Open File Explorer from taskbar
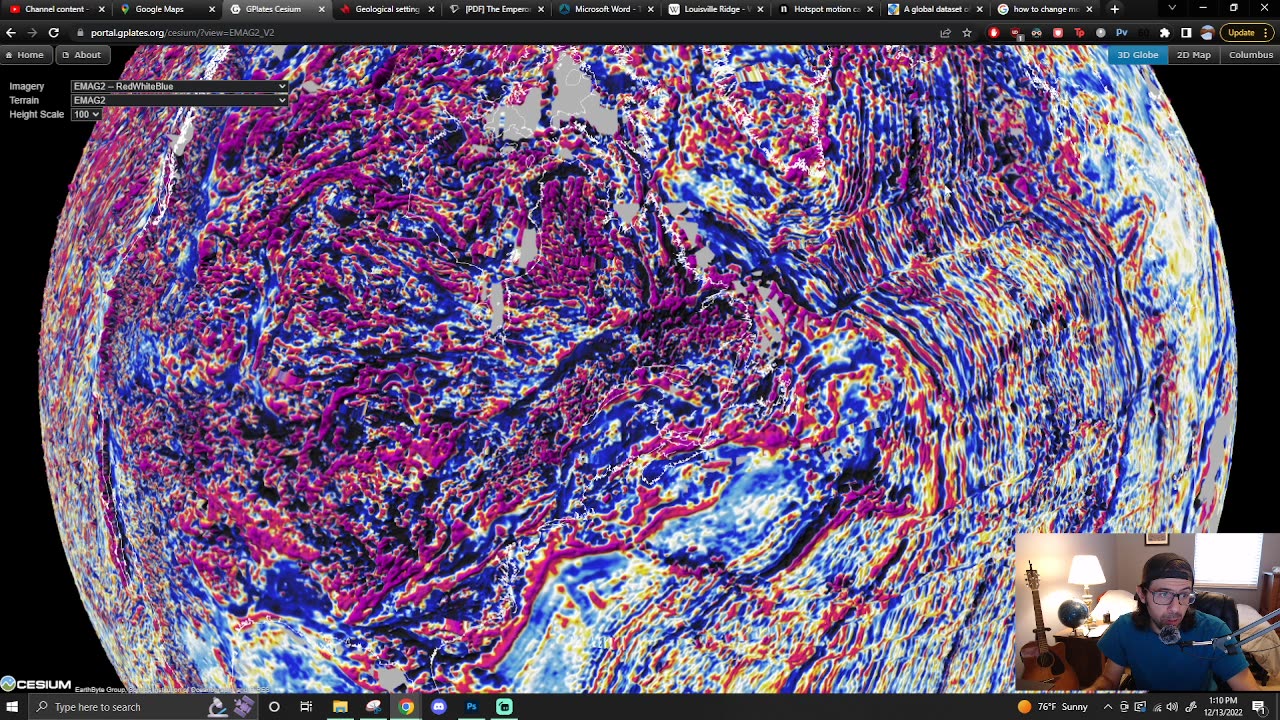 340,707
